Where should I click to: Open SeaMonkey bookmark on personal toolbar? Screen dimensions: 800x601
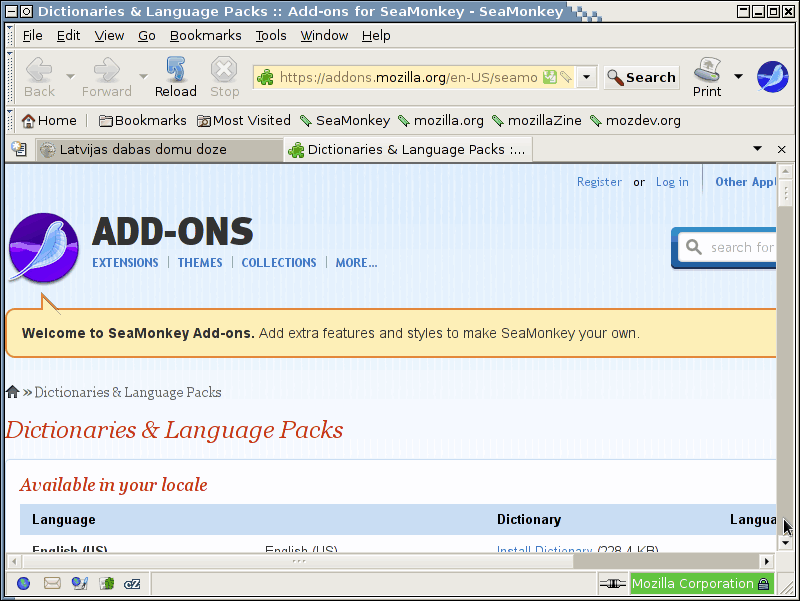tap(345, 121)
